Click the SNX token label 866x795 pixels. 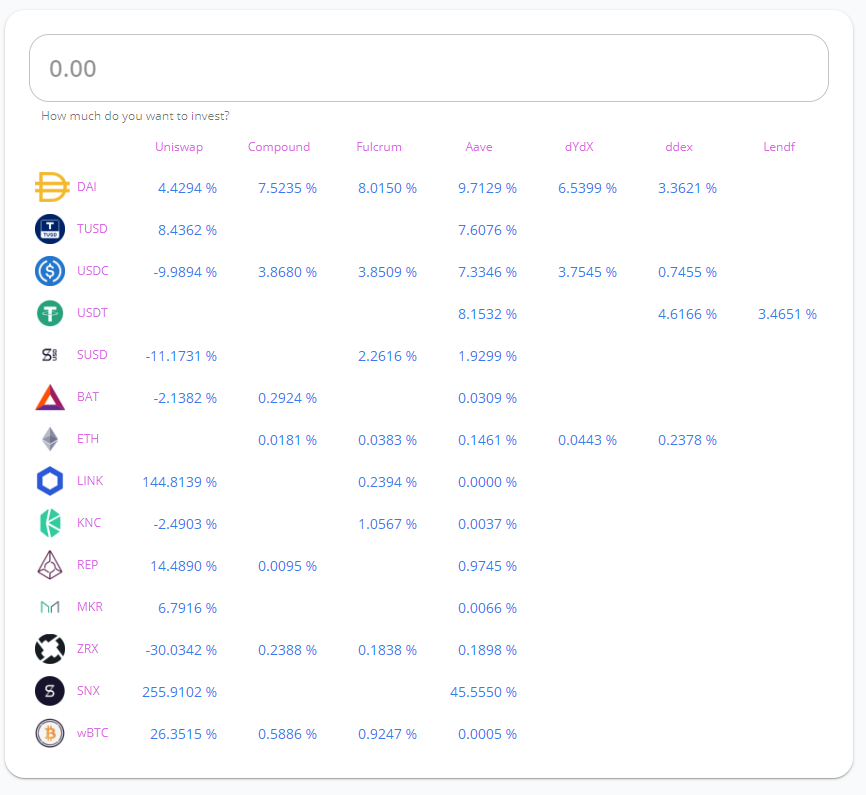[88, 691]
